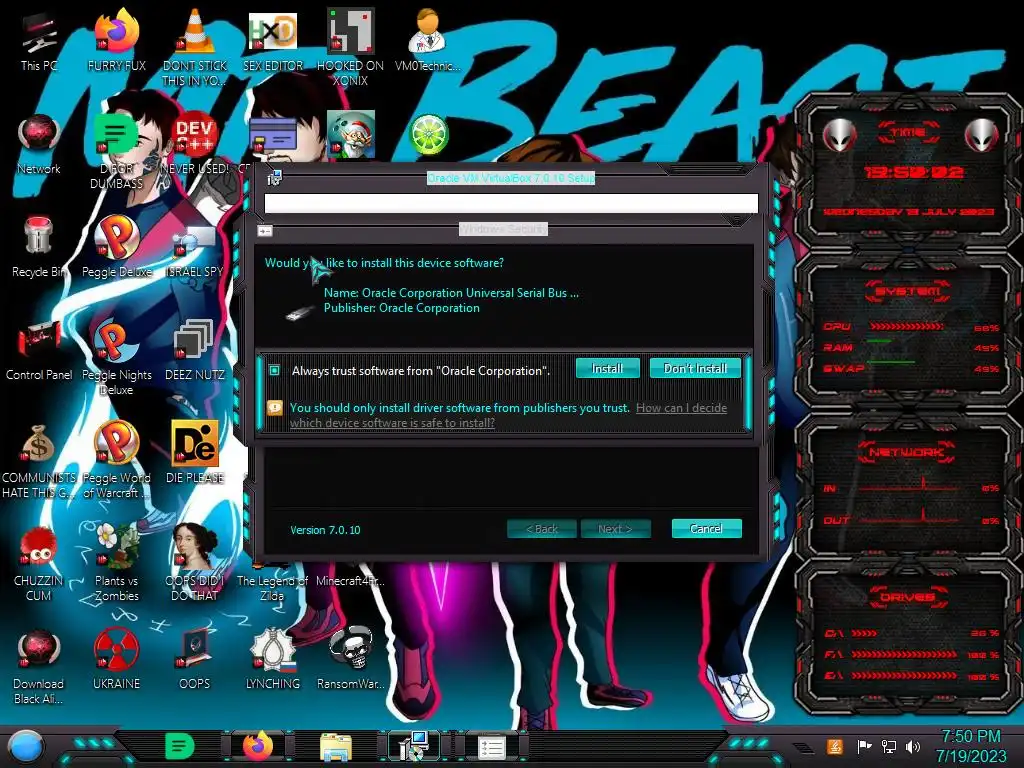Click the VirtualBox Setup title bar icon
The image size is (1024, 768).
click(274, 178)
